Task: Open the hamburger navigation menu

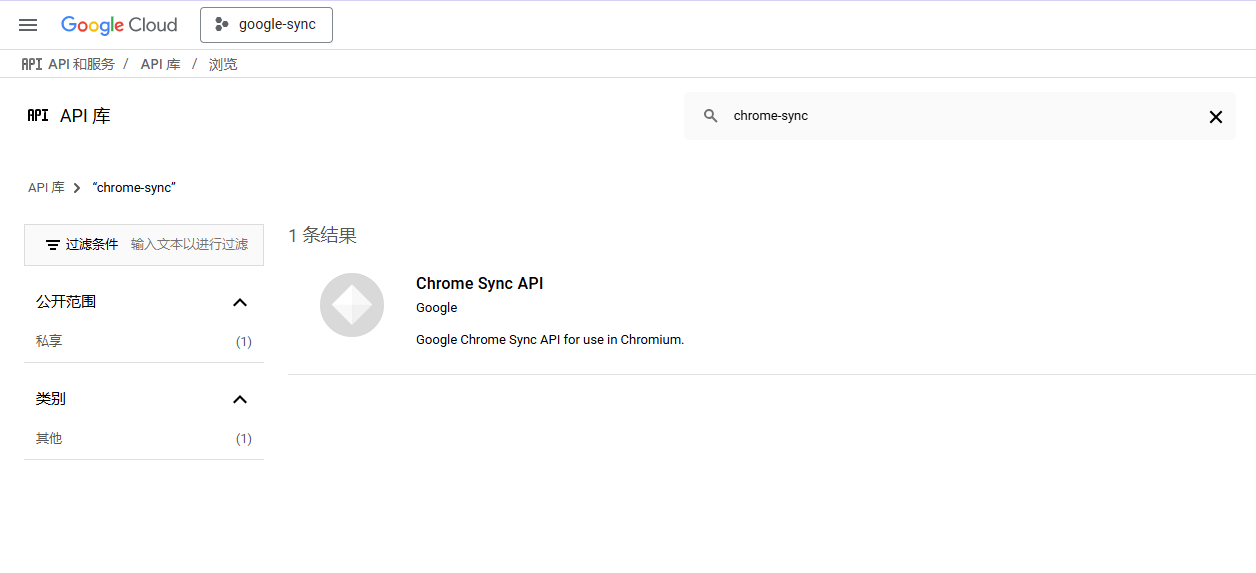Action: click(28, 25)
